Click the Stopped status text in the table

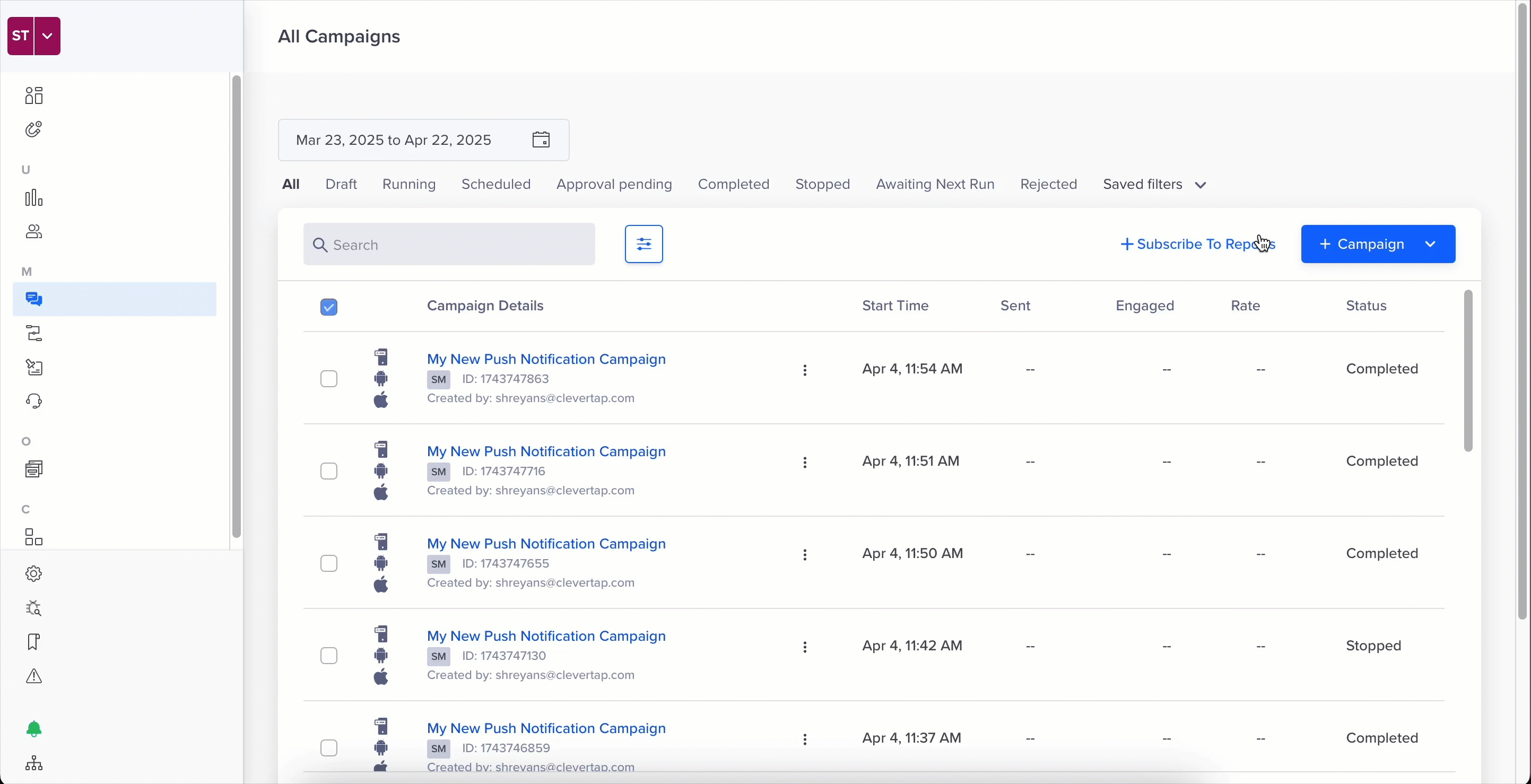(1373, 646)
